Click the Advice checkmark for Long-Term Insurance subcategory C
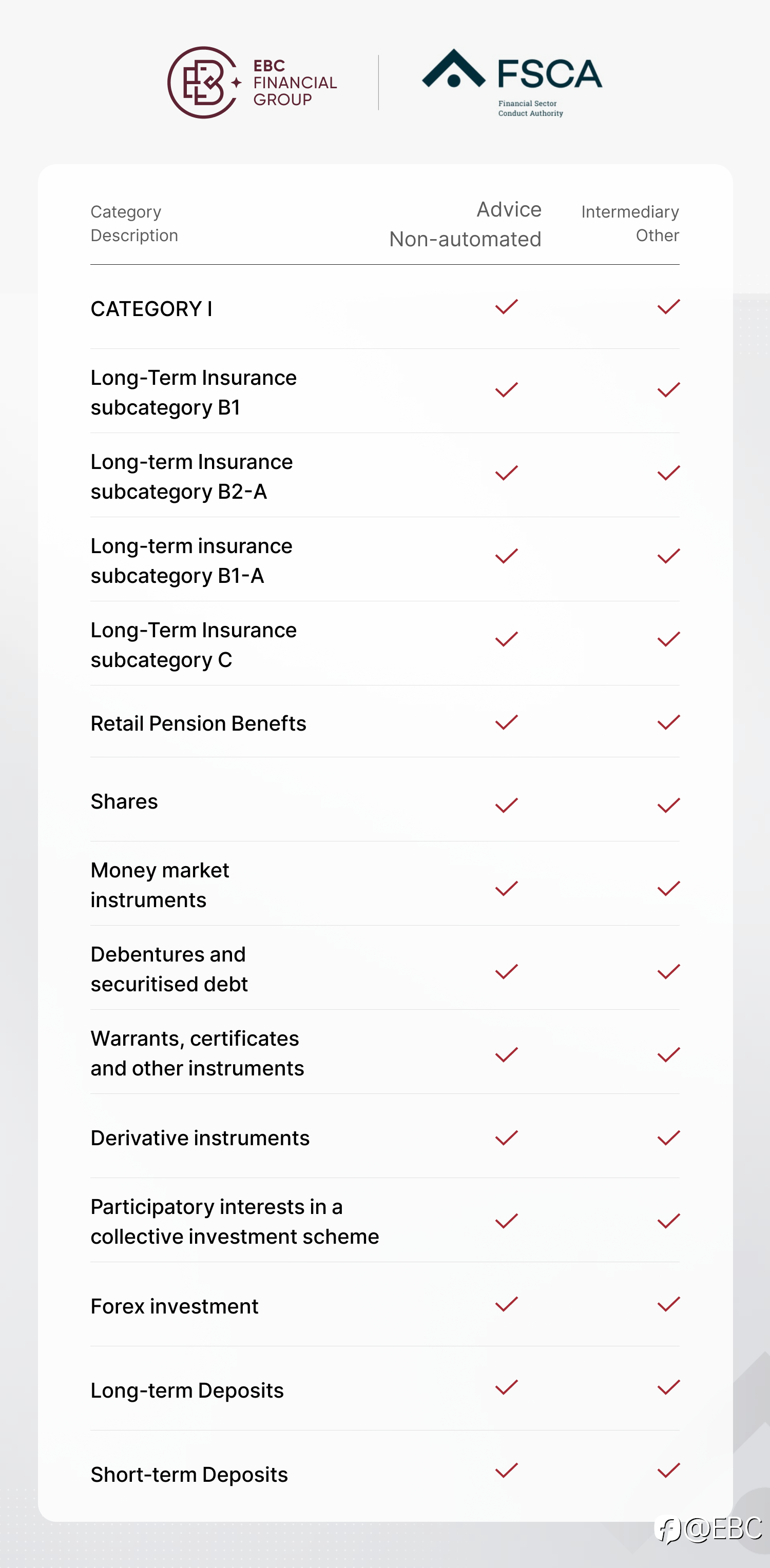 click(x=506, y=639)
